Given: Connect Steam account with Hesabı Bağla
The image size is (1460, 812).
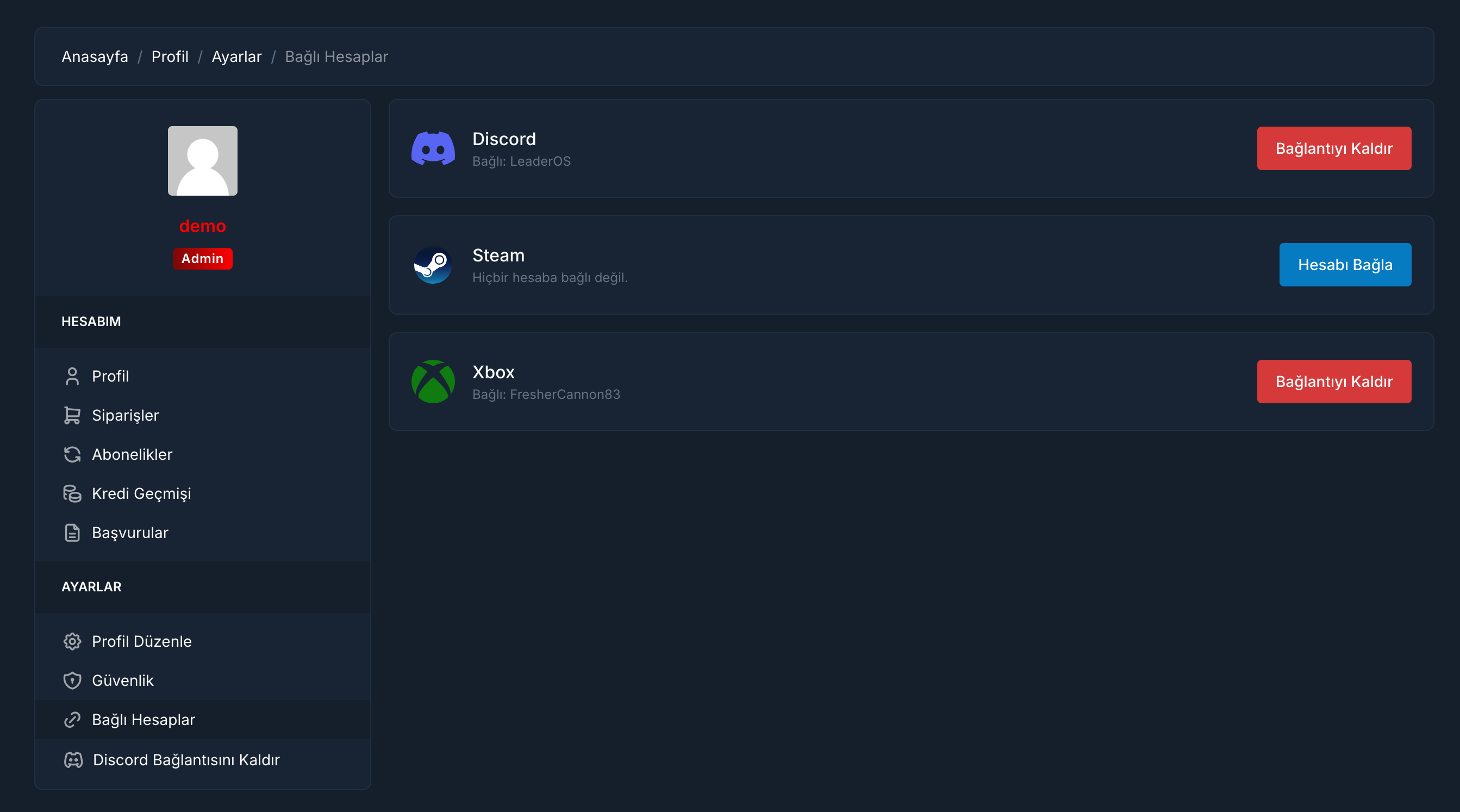Looking at the screenshot, I should 1344,265.
